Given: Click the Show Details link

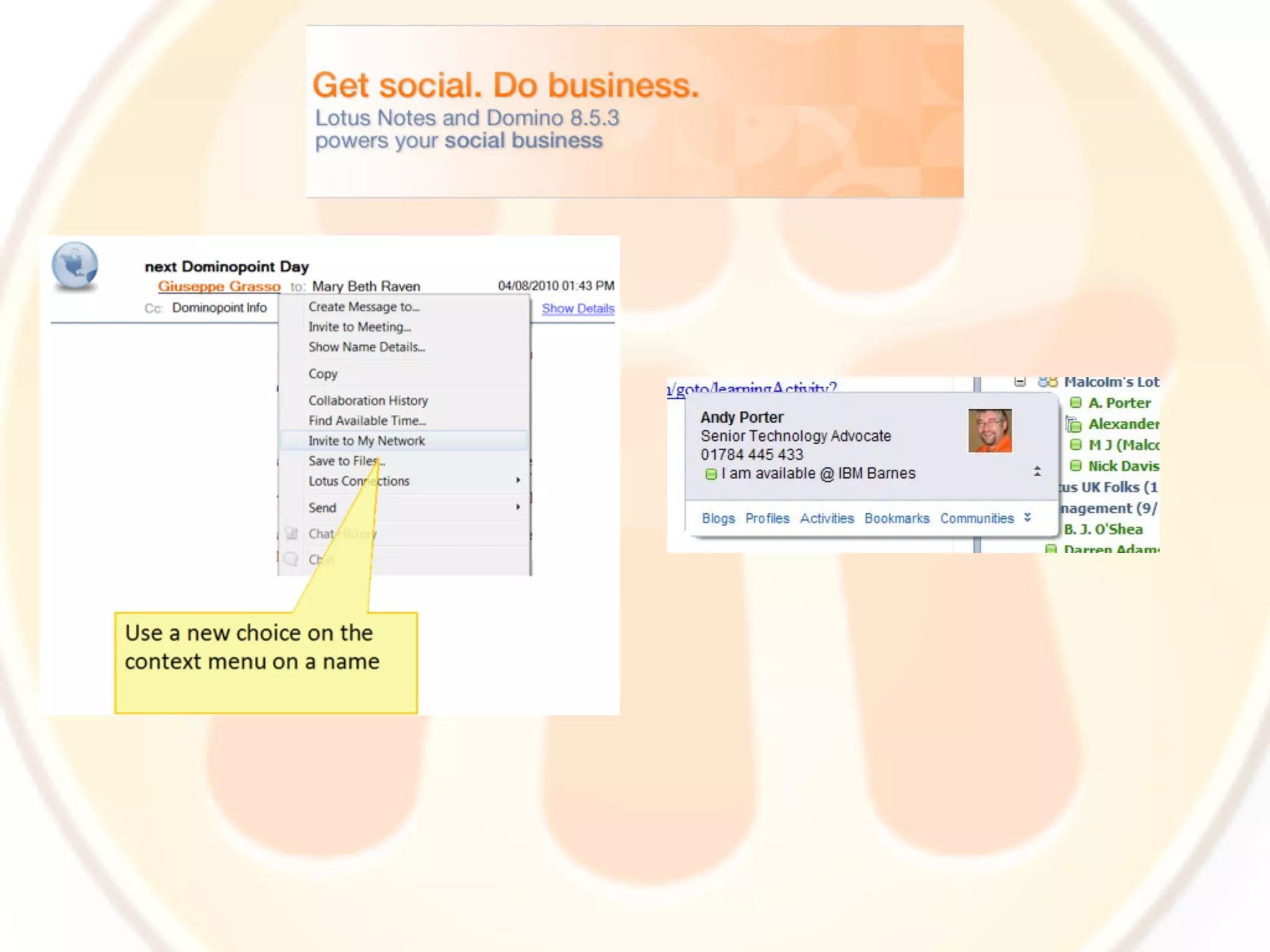Looking at the screenshot, I should click(578, 308).
